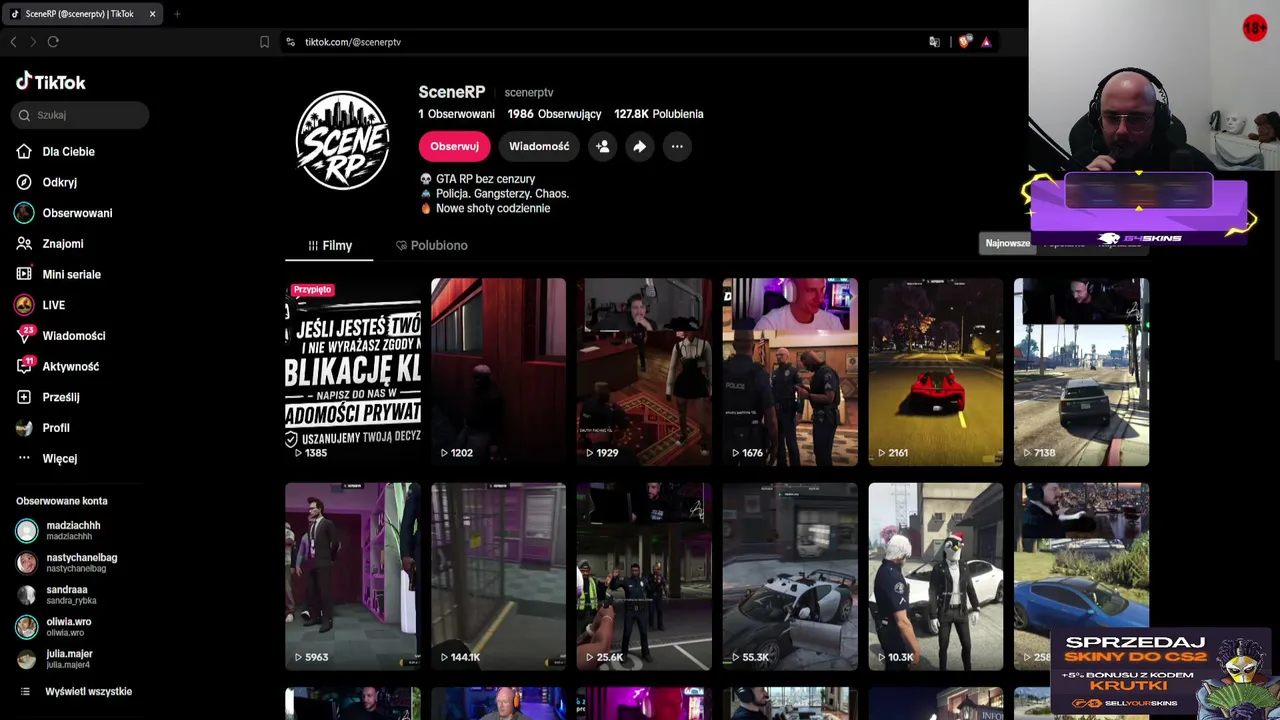Open the video with 1202 views
The image size is (1280, 720).
point(498,372)
